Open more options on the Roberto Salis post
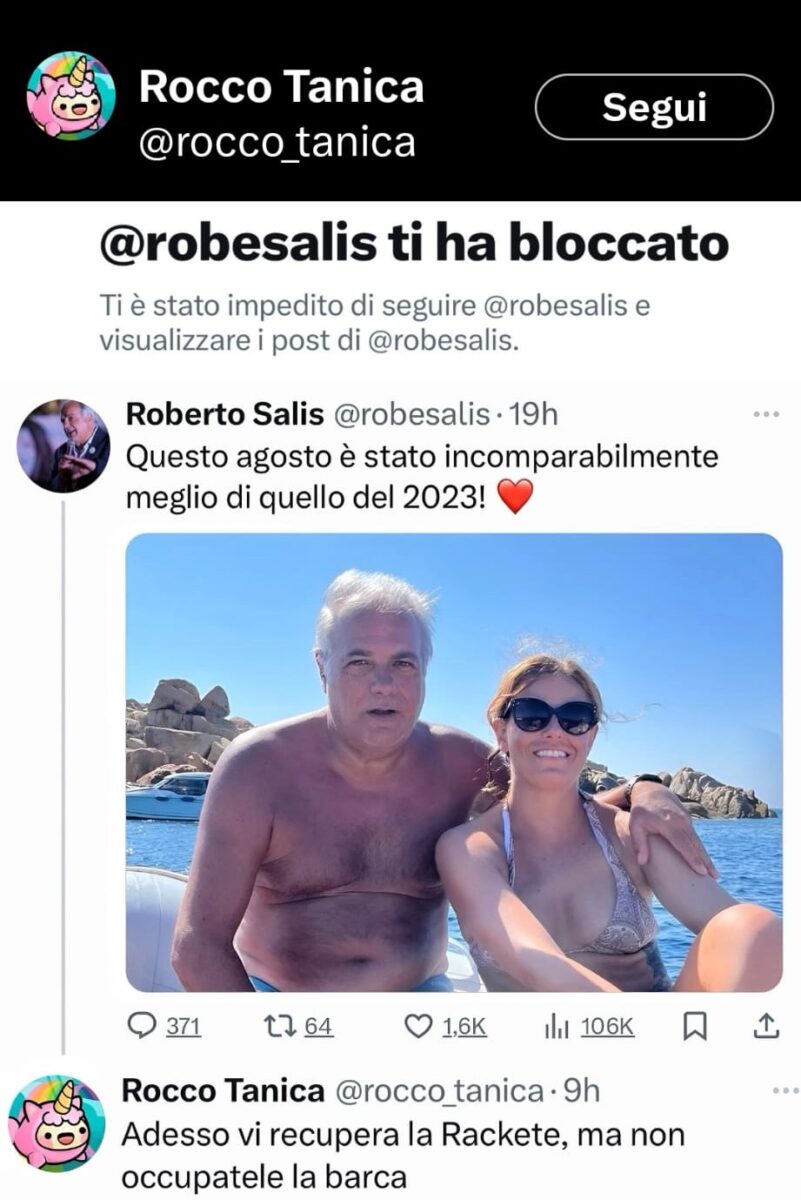 [766, 414]
